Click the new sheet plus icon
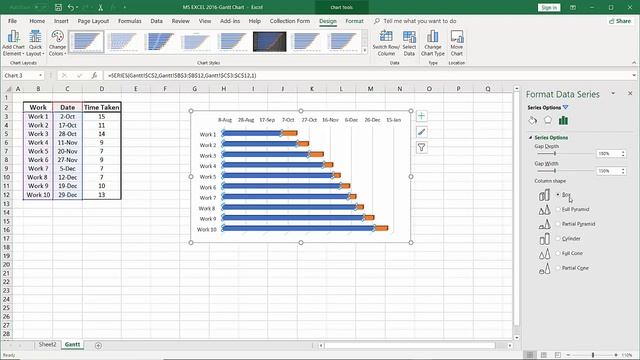 98,345
